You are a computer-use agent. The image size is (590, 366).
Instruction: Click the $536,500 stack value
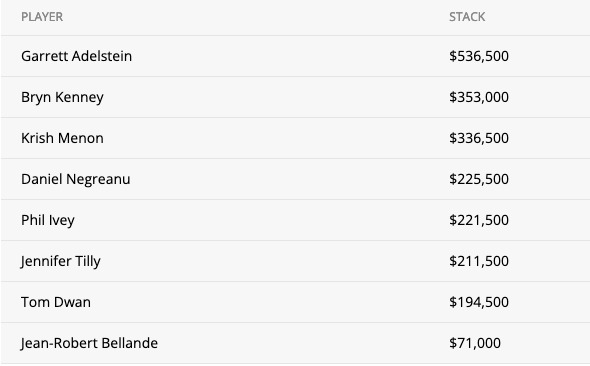coord(479,56)
